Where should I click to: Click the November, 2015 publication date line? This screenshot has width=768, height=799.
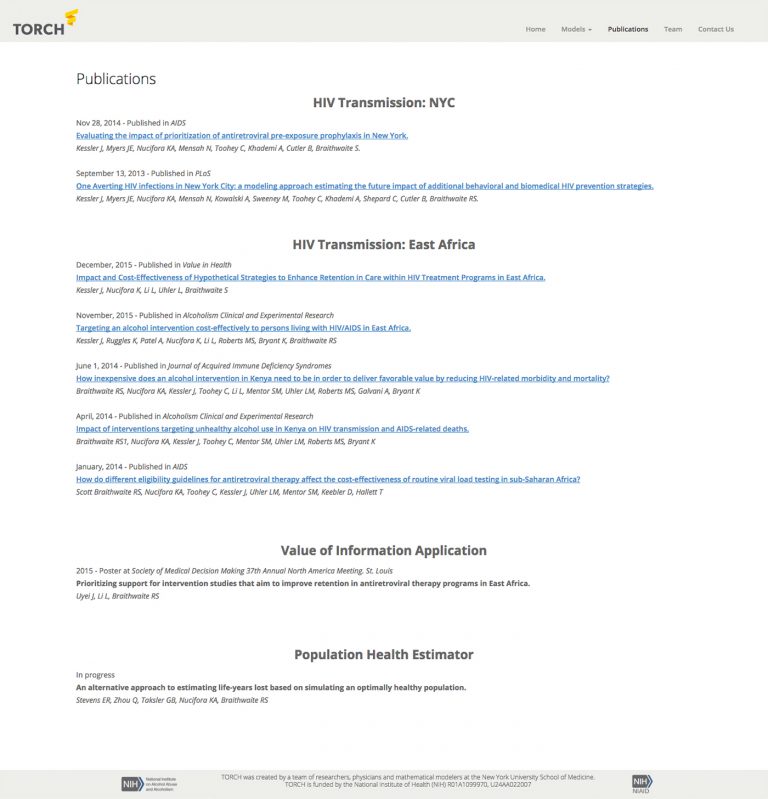(x=205, y=315)
